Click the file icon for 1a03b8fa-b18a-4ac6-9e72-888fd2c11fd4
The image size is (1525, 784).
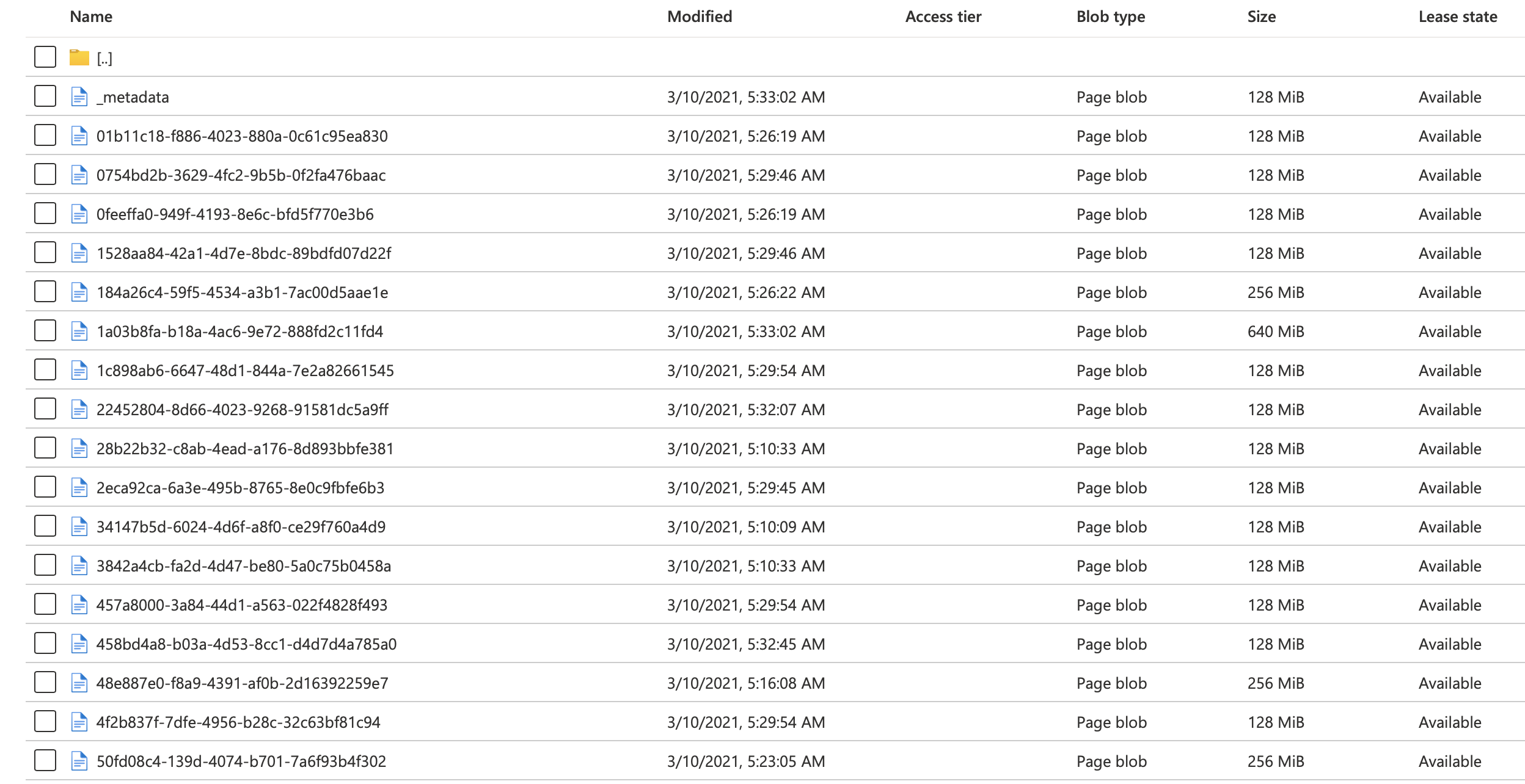[x=79, y=332]
